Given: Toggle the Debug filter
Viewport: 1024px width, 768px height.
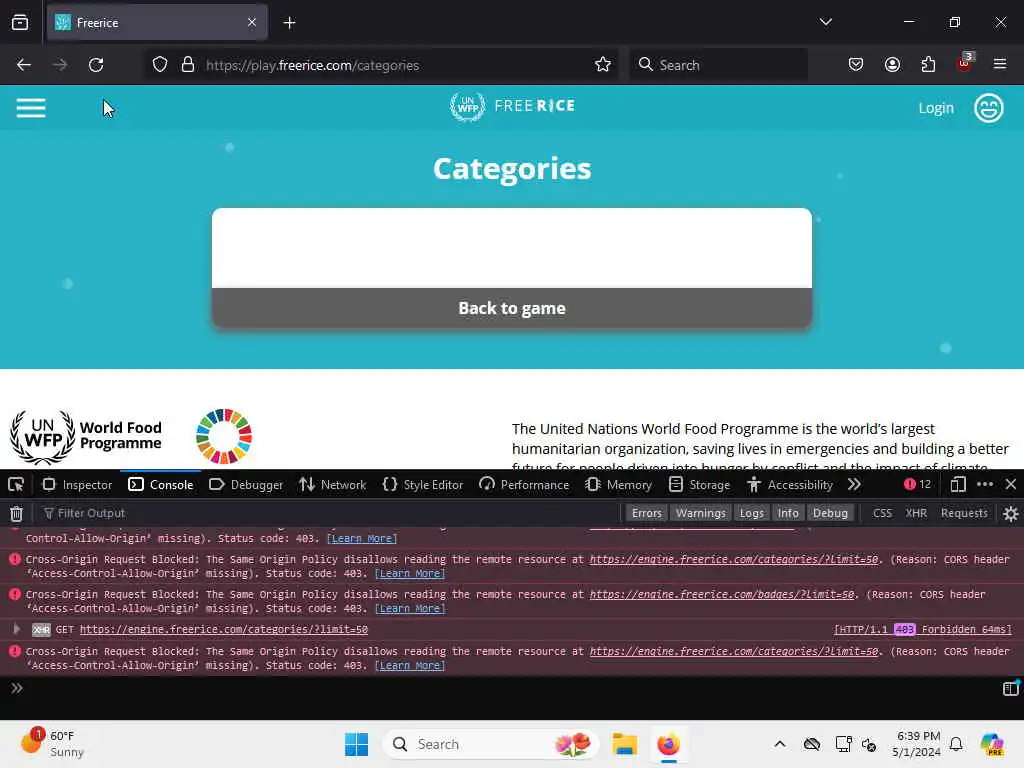Looking at the screenshot, I should [830, 513].
